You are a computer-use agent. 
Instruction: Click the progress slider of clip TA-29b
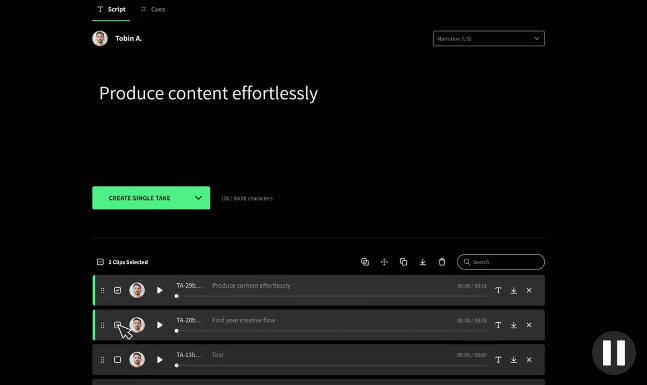pos(331,296)
